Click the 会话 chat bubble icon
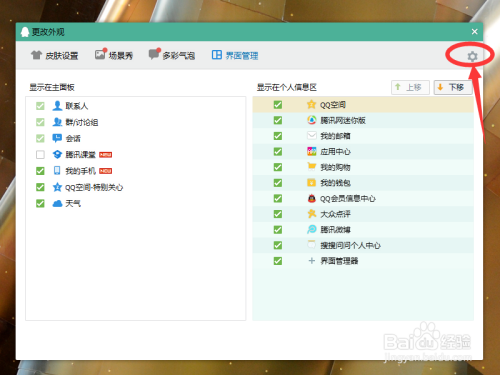This screenshot has height=375, width=500. pyautogui.click(x=57, y=138)
